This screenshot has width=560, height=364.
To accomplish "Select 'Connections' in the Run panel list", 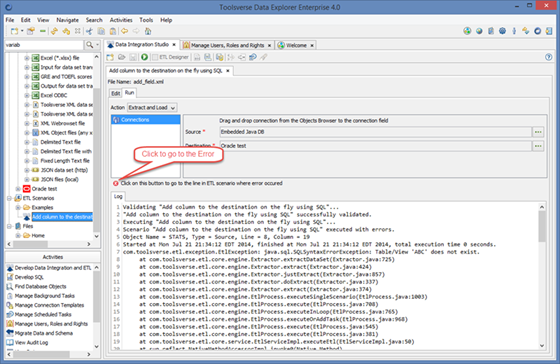I will point(146,120).
